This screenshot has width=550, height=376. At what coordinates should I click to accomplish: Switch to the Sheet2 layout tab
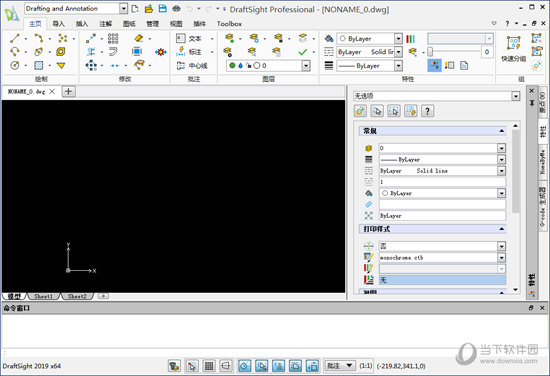click(x=77, y=296)
